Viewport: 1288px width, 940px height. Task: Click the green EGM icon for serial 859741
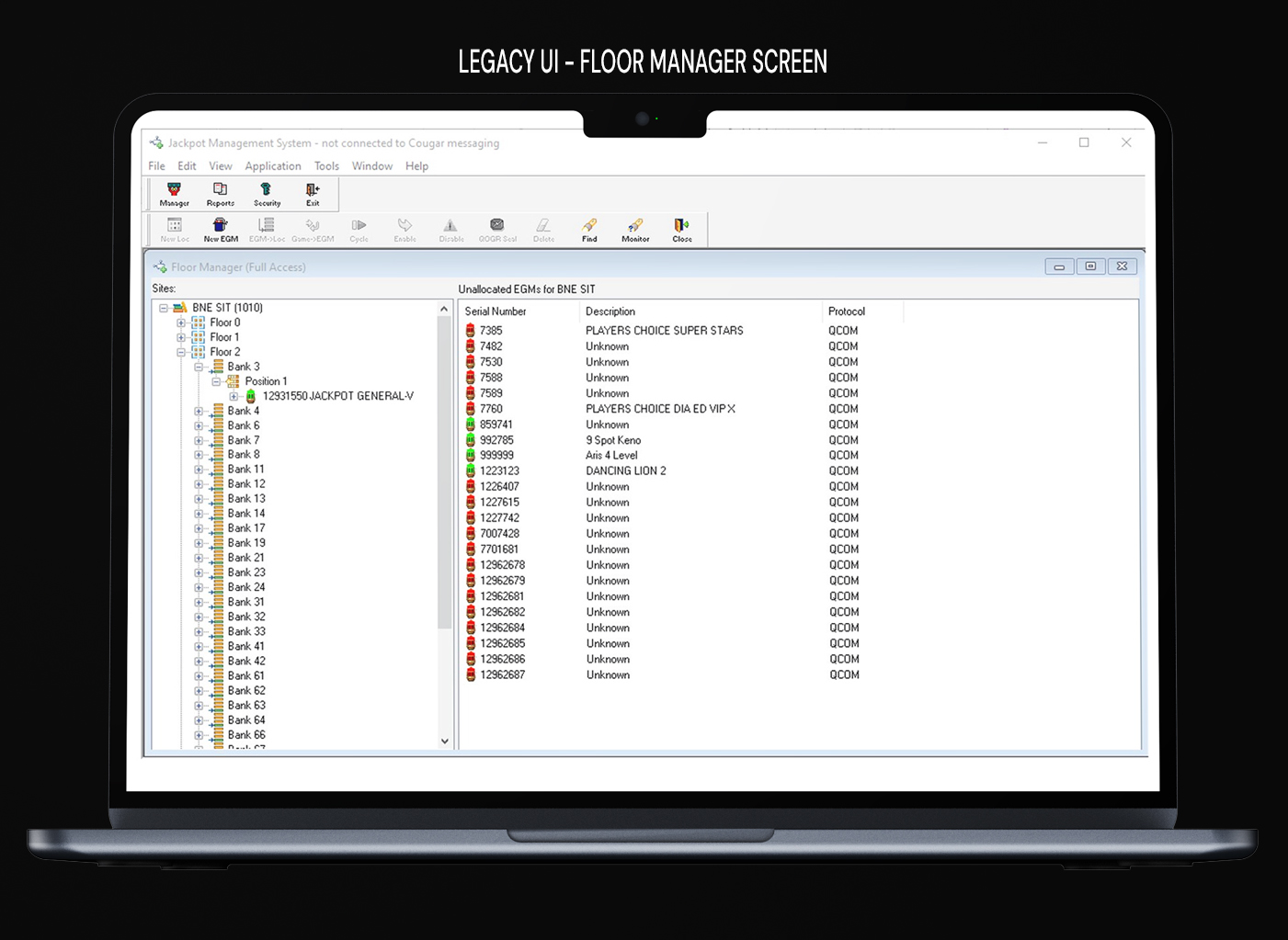[x=471, y=425]
